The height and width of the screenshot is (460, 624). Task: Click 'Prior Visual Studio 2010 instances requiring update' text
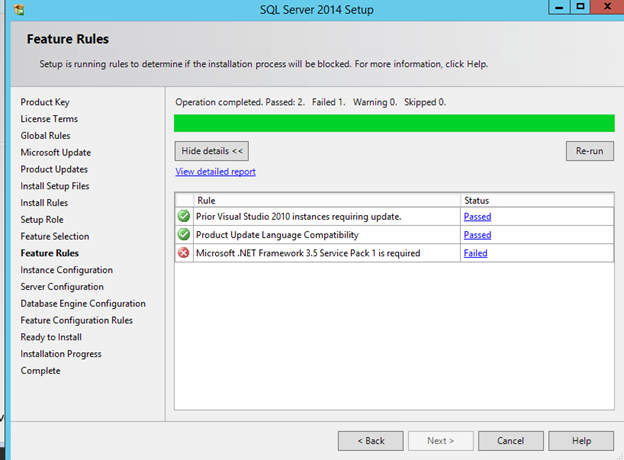click(x=298, y=216)
